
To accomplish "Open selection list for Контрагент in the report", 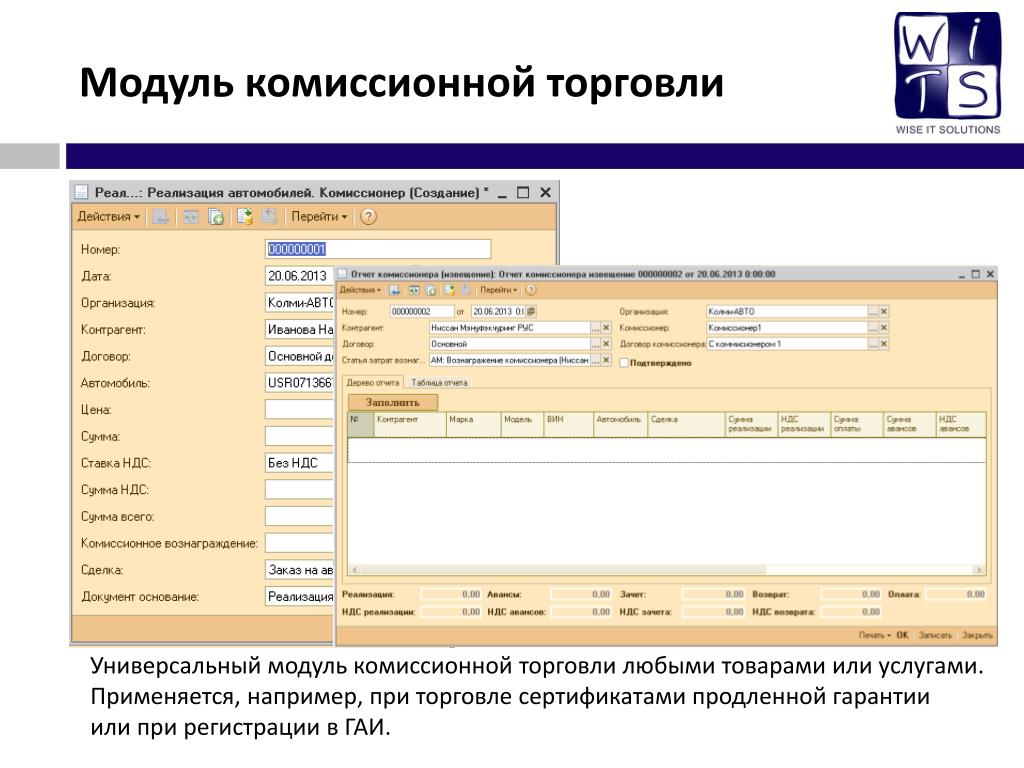I will pyautogui.click(x=596, y=328).
